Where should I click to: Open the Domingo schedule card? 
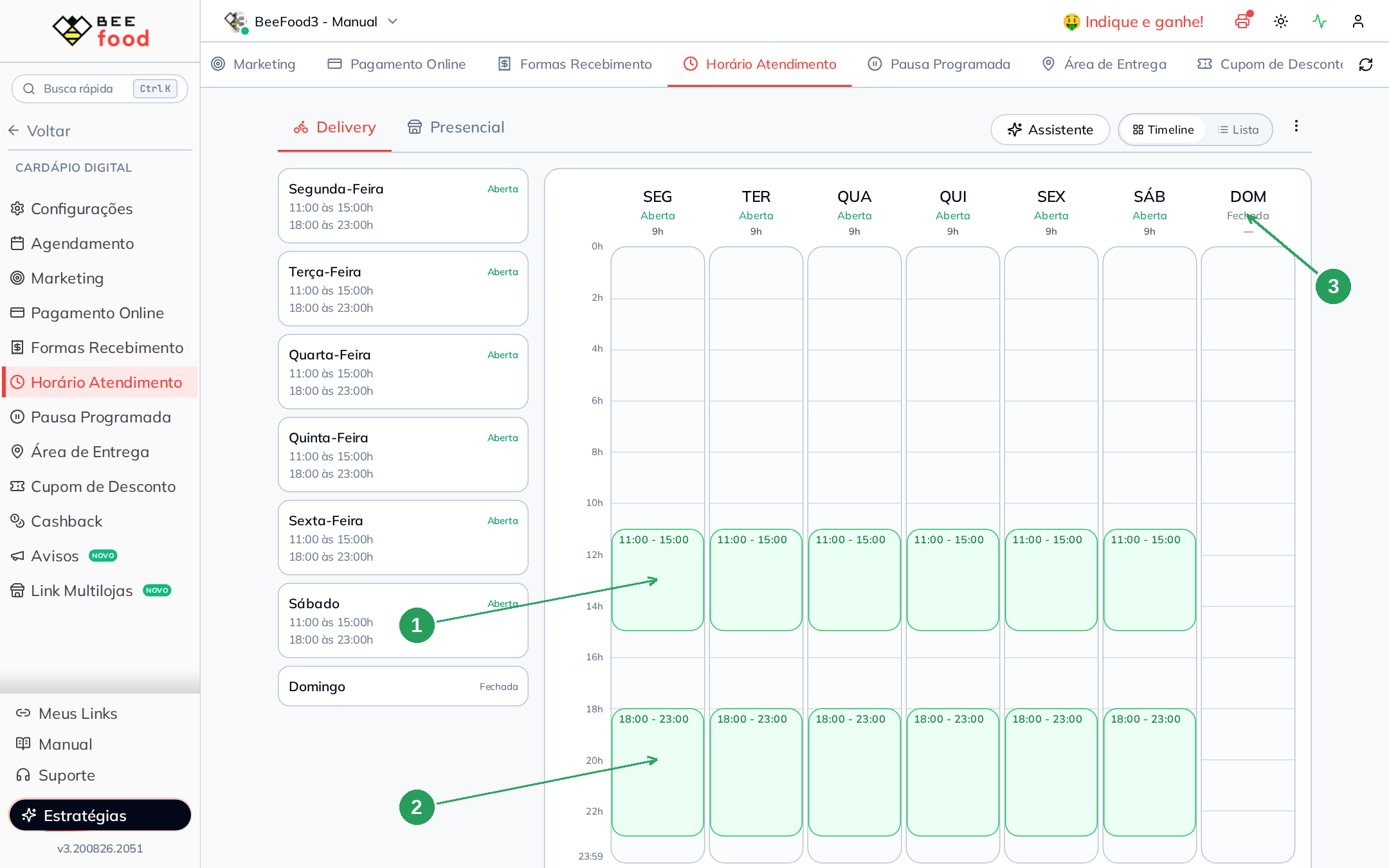tap(403, 686)
